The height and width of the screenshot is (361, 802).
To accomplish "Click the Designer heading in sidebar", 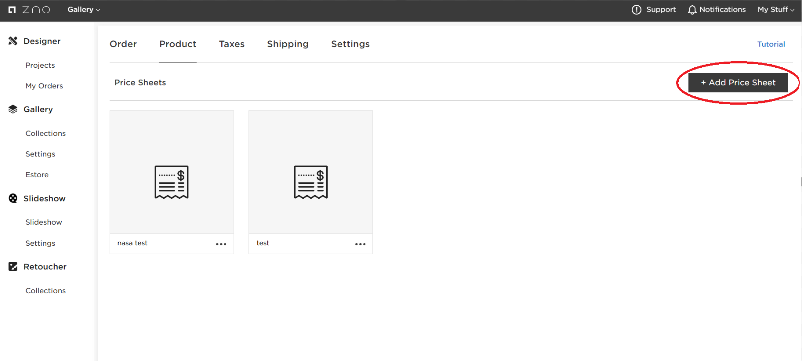I will point(42,41).
